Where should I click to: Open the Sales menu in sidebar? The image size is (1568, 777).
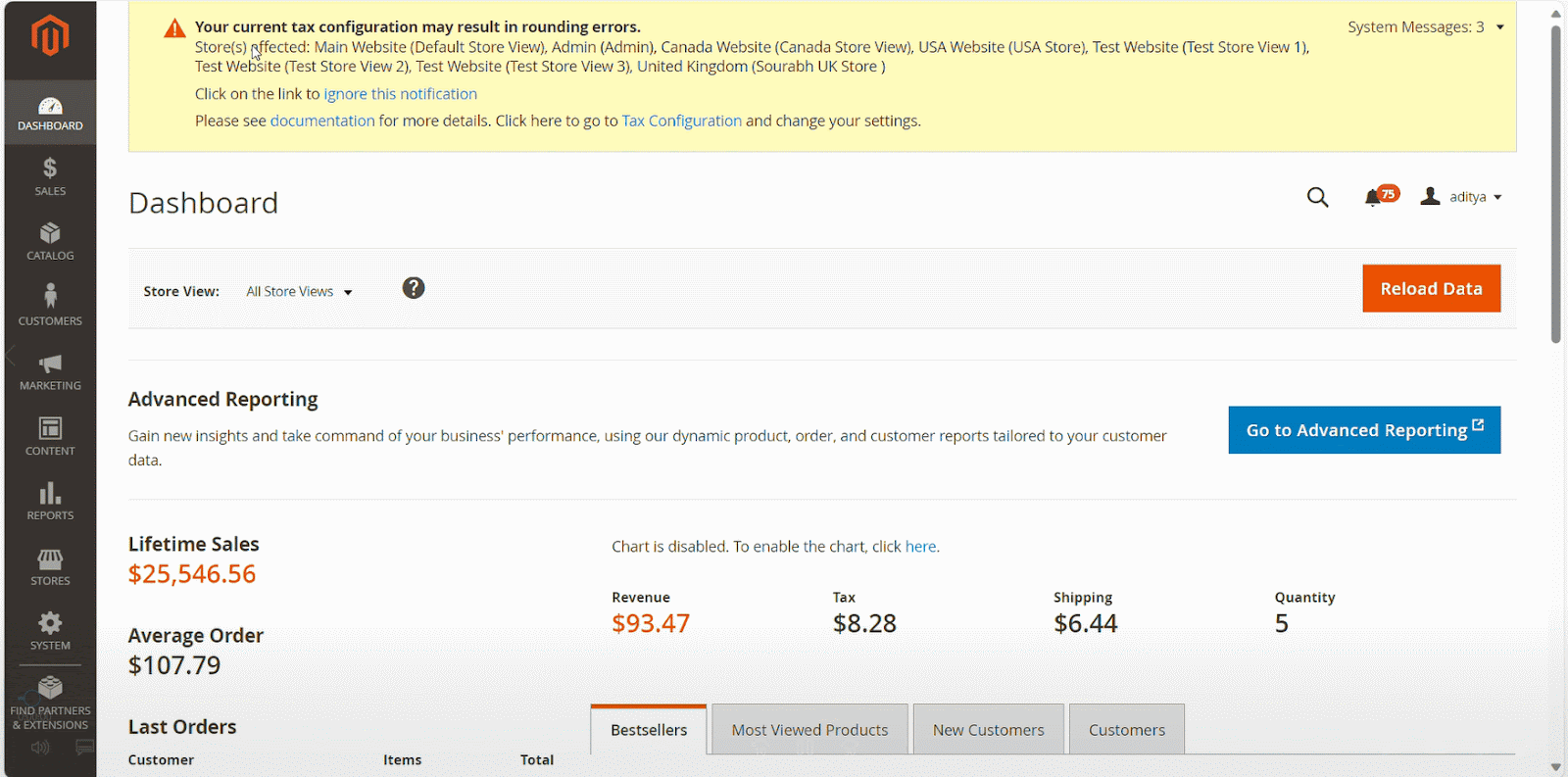[50, 176]
